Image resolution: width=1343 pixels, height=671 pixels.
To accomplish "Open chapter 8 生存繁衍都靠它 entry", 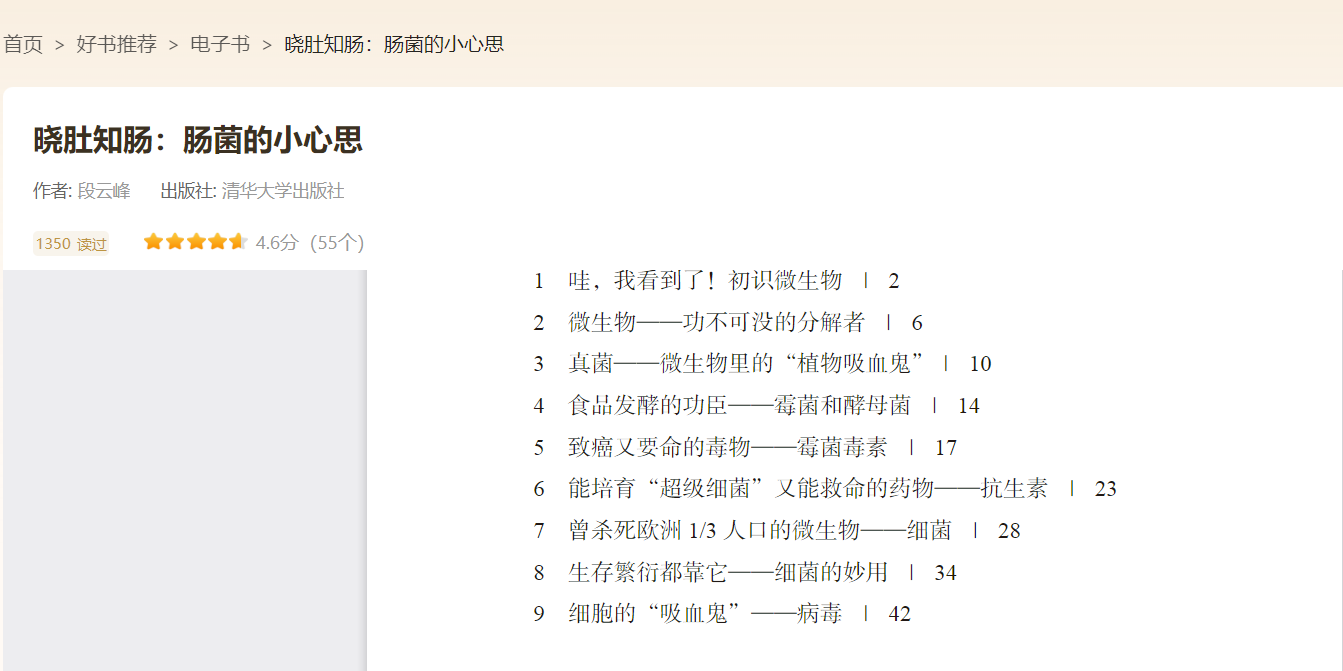I will point(745,573).
